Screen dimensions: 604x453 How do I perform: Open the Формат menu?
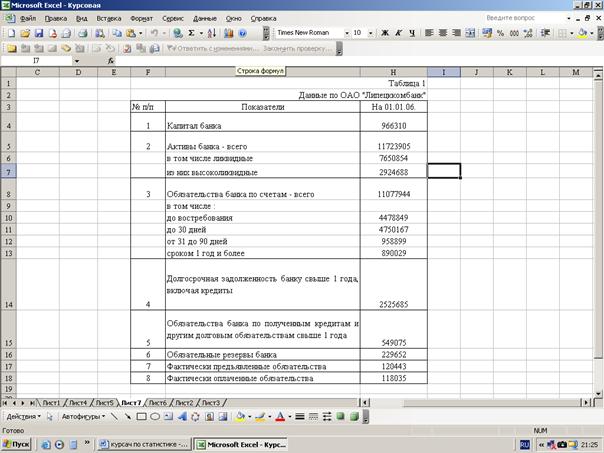(x=142, y=18)
